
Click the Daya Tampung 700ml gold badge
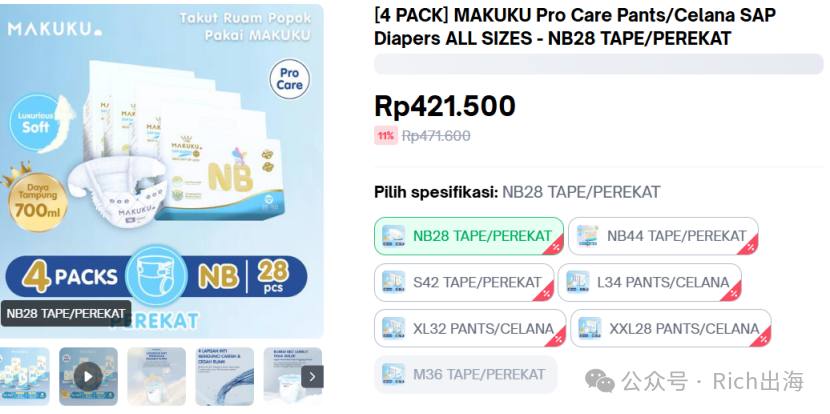coord(38,202)
